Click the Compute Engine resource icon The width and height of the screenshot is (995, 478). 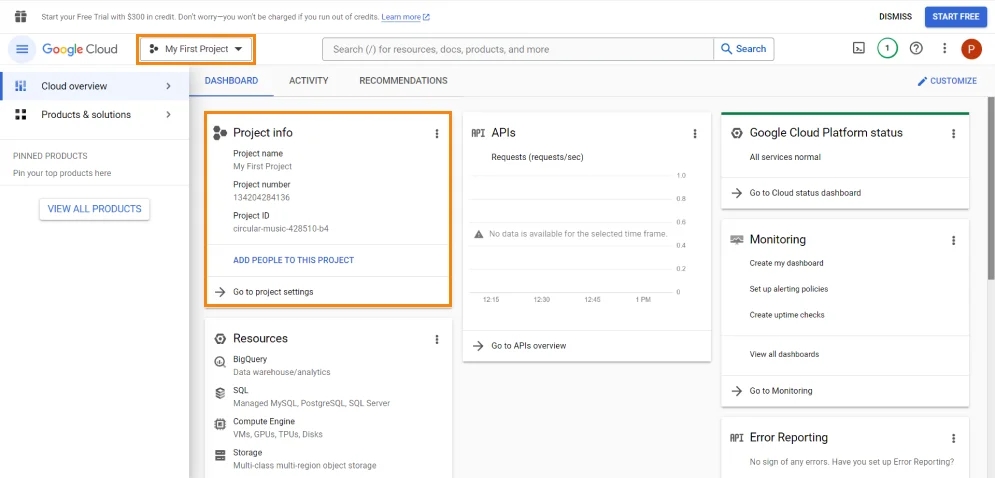[x=220, y=424]
